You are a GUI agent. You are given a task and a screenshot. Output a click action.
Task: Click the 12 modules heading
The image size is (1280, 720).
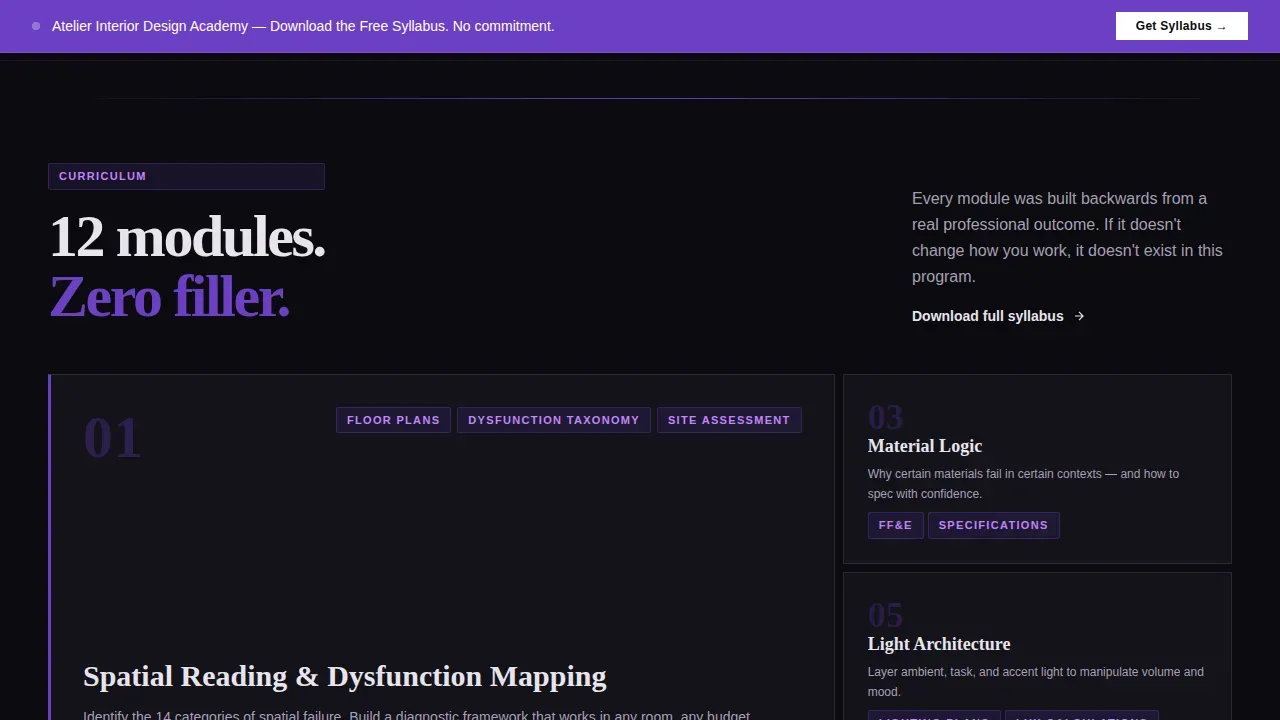pos(187,237)
